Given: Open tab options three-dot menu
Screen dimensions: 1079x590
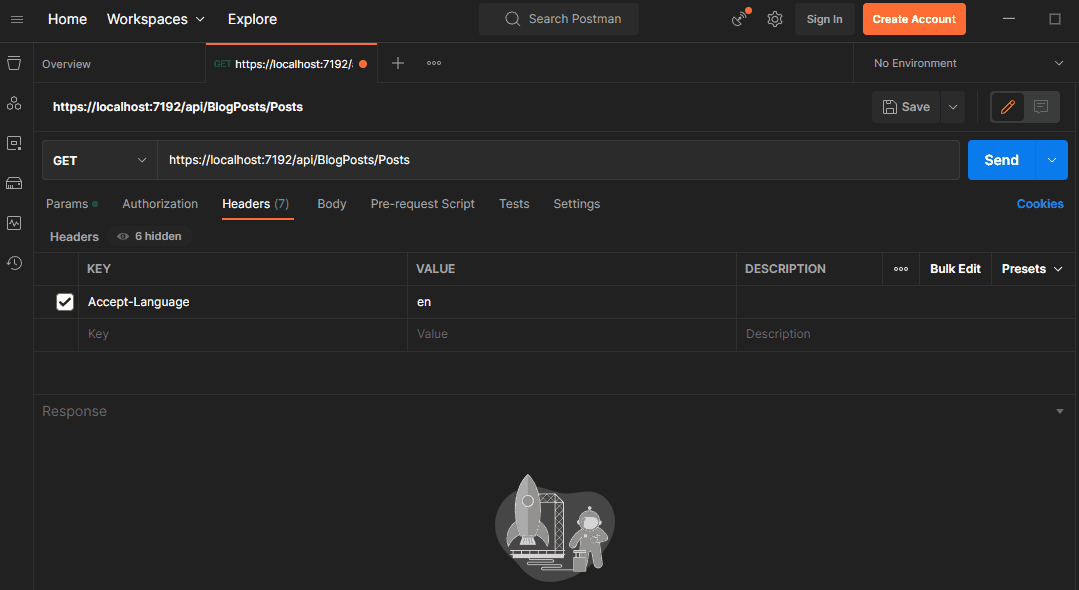Looking at the screenshot, I should point(434,63).
